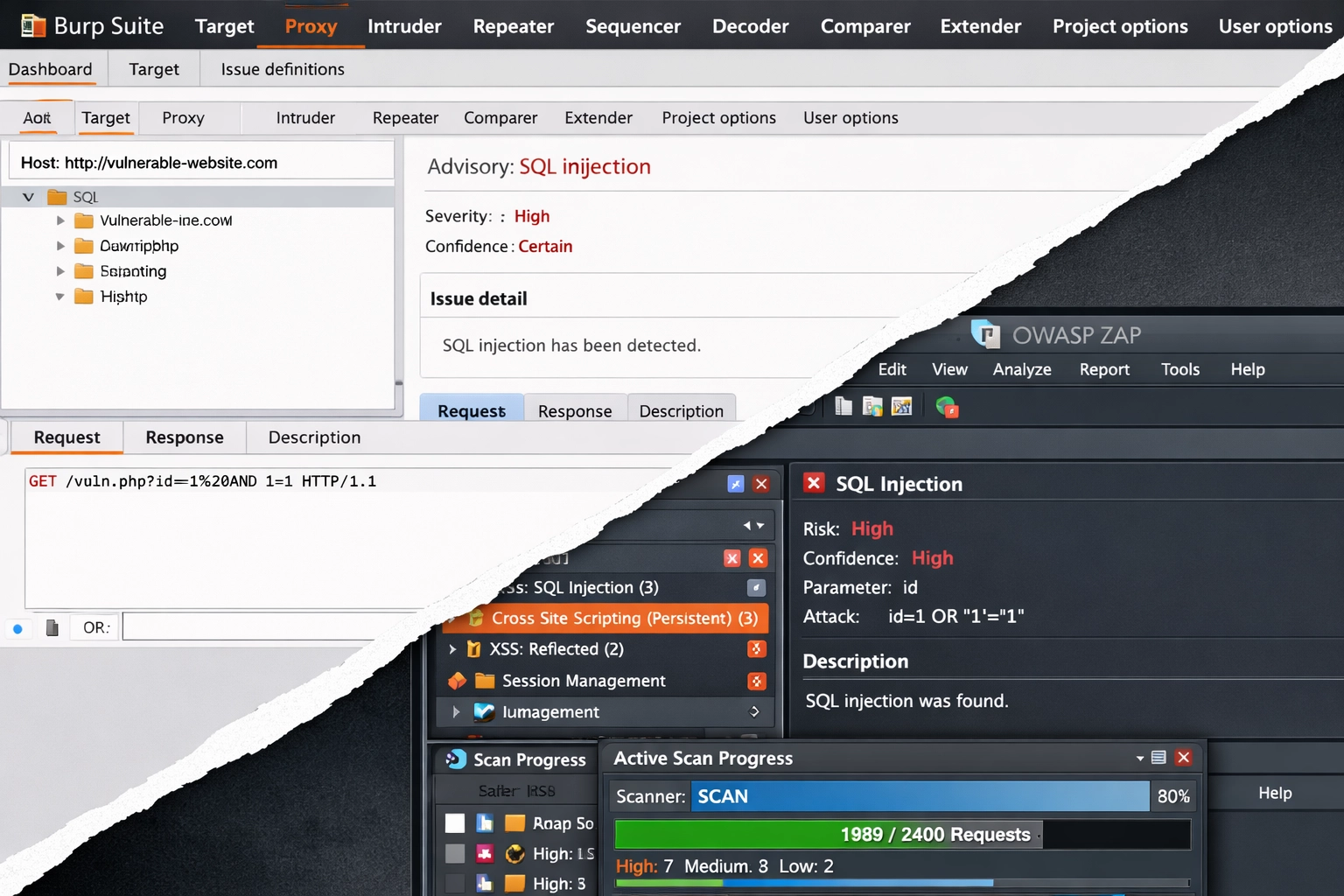Click the Burp Suite logo icon
The image size is (1344, 896).
pos(32,25)
